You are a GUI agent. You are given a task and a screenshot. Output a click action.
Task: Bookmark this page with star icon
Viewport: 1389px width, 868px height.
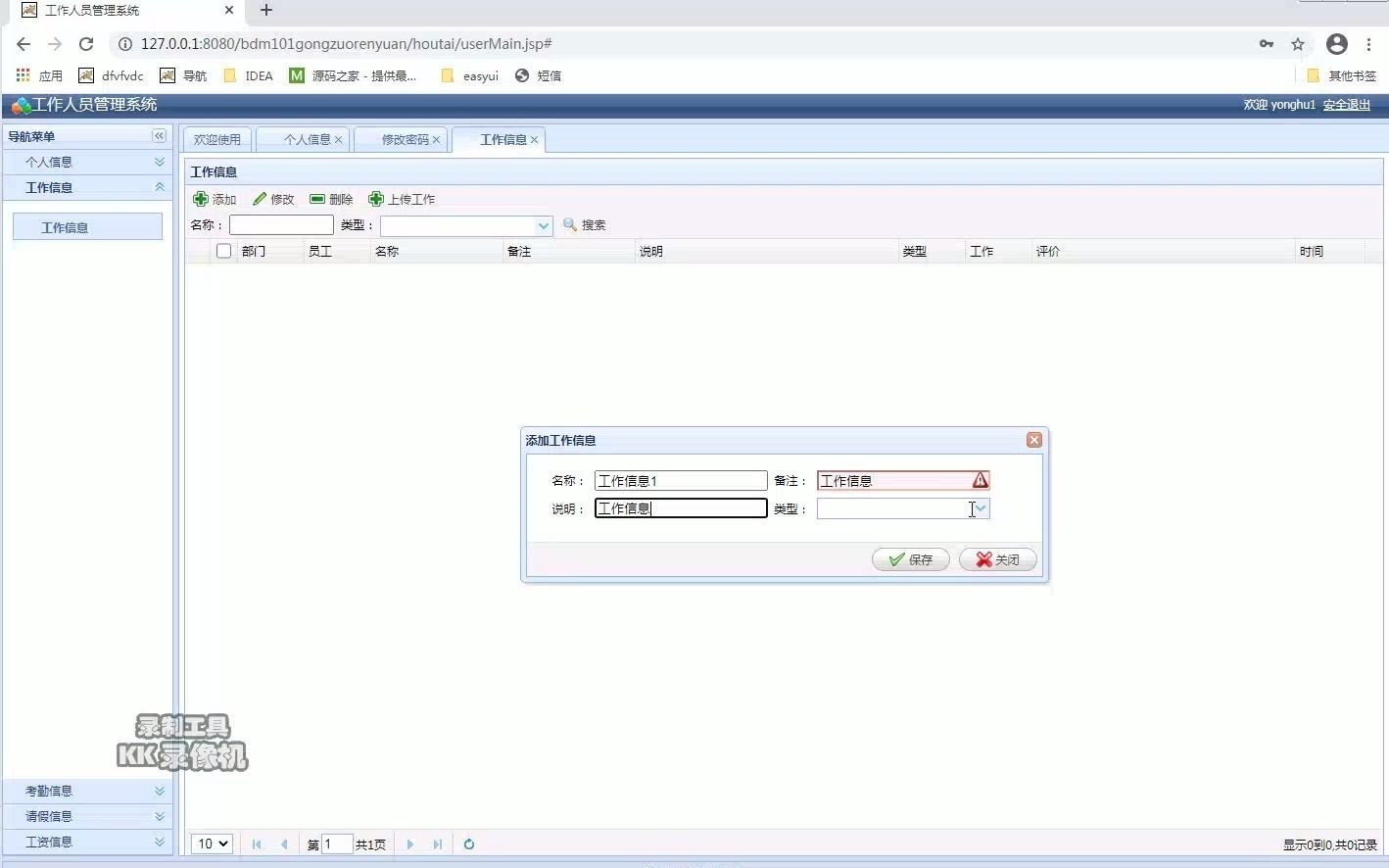coord(1298,44)
